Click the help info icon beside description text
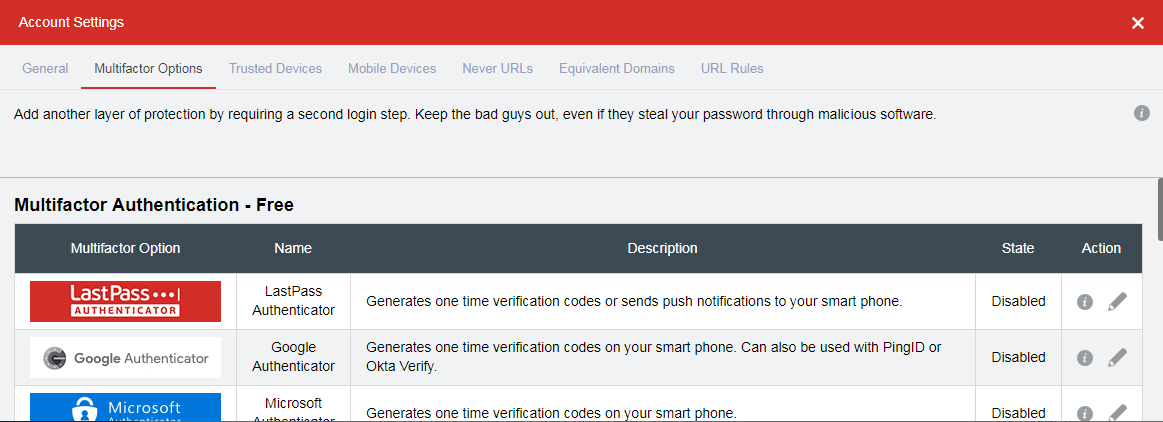The image size is (1163, 422). tap(1141, 113)
